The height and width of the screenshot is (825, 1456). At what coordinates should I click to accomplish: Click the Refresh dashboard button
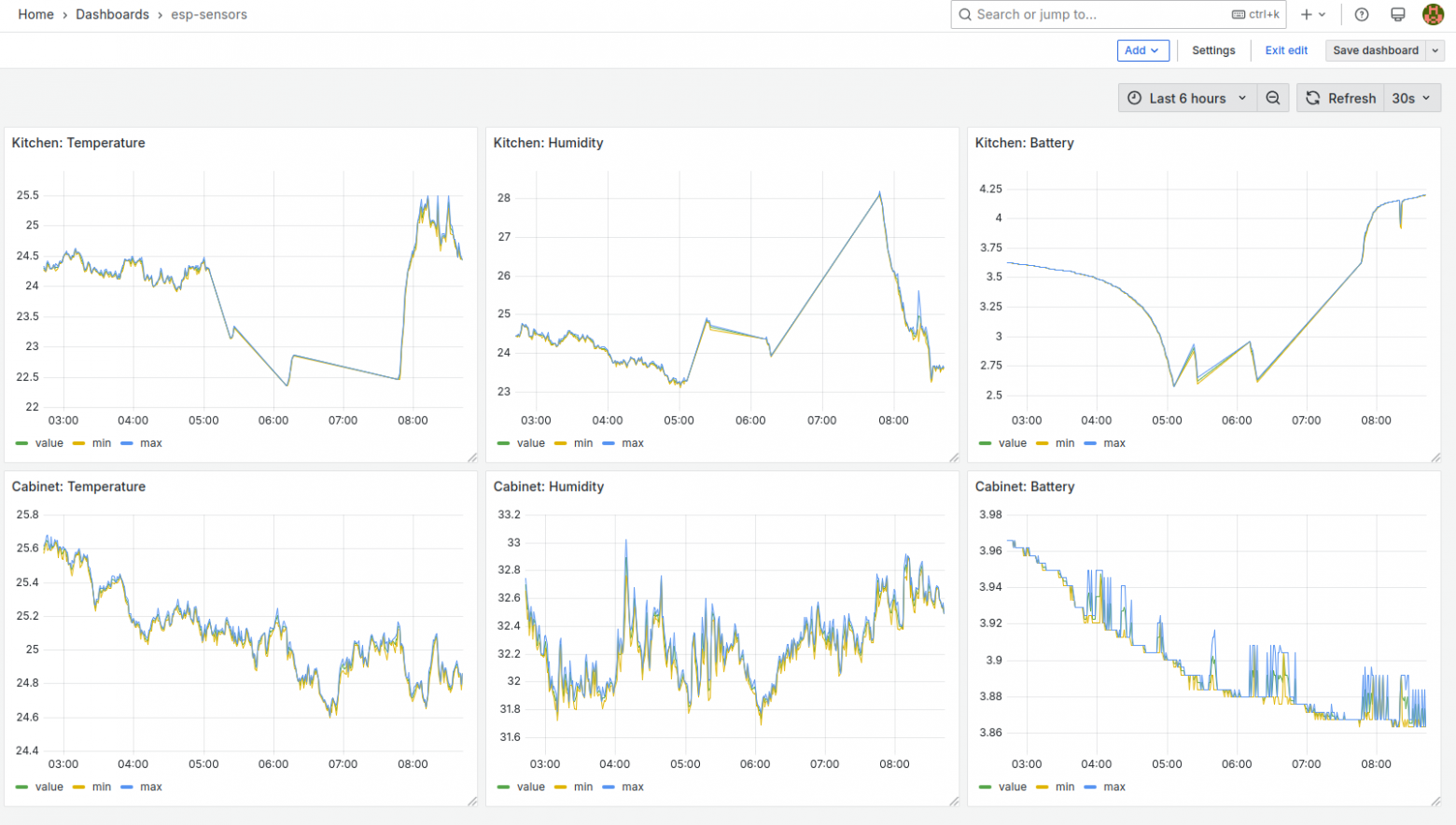pyautogui.click(x=1340, y=98)
